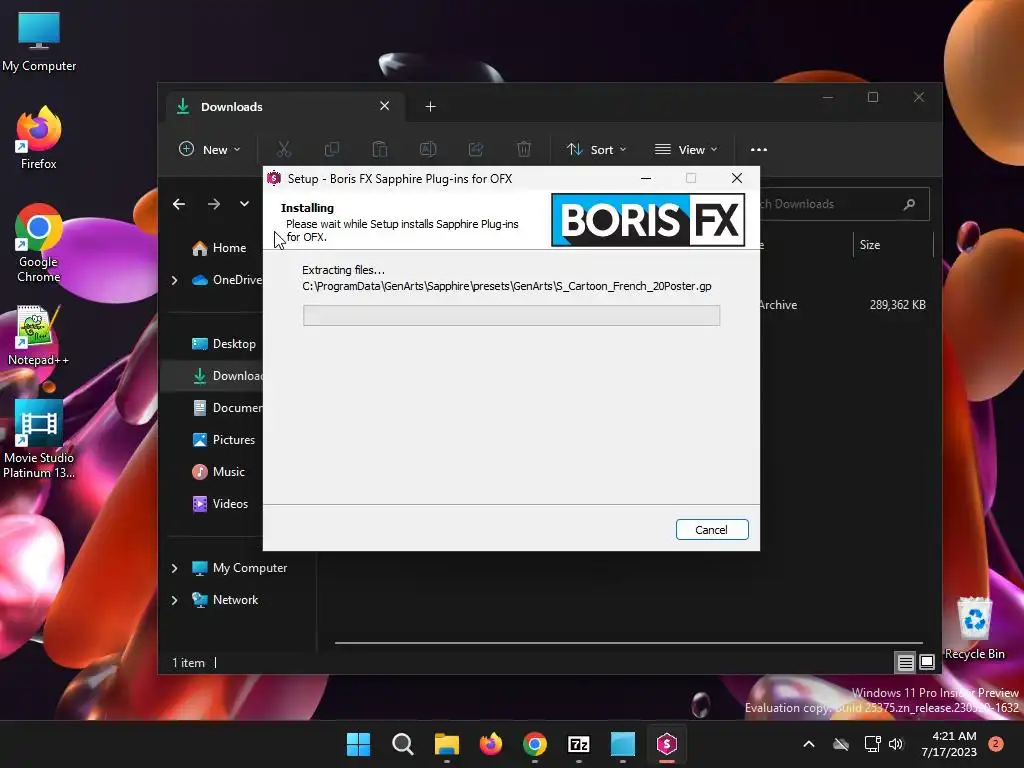Switch to large thumbnails view icon
This screenshot has height=768, width=1024.
point(927,663)
